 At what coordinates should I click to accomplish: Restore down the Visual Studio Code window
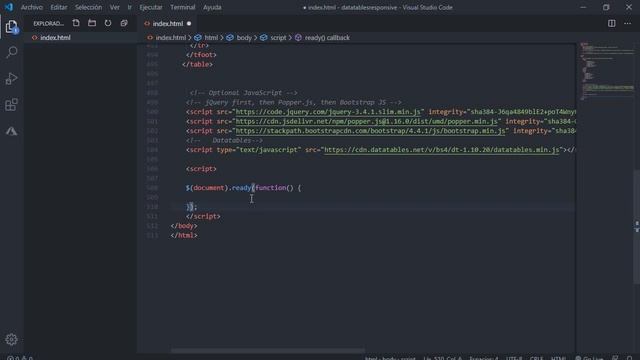point(606,7)
